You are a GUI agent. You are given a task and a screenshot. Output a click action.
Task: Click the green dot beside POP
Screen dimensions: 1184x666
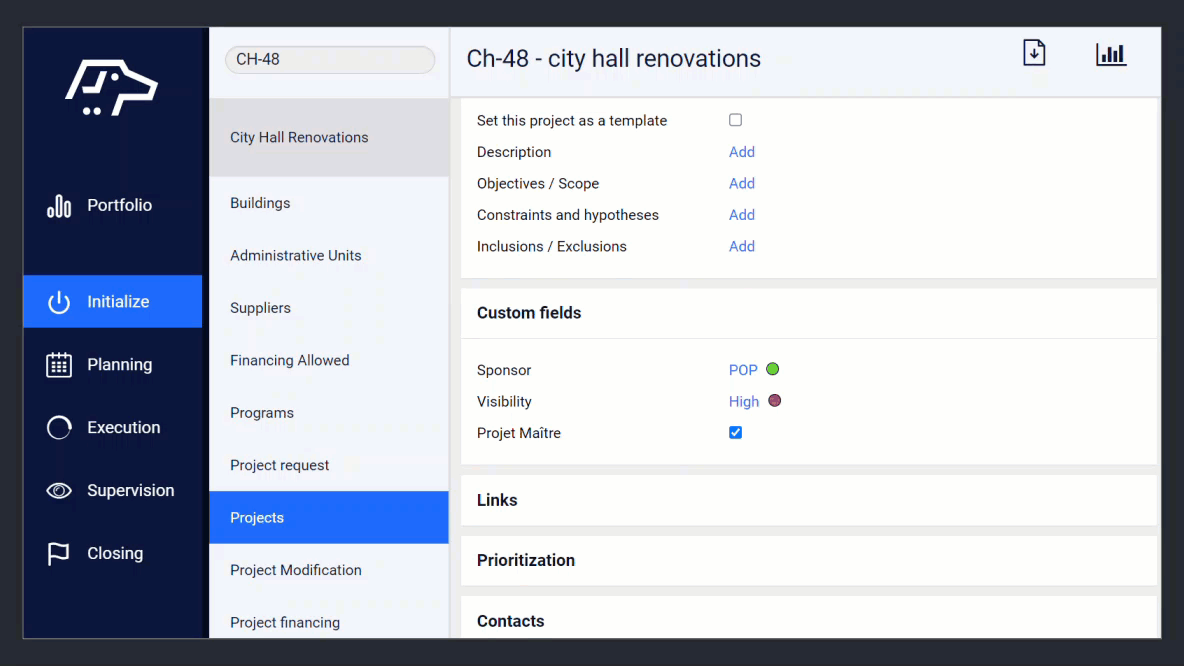774,369
